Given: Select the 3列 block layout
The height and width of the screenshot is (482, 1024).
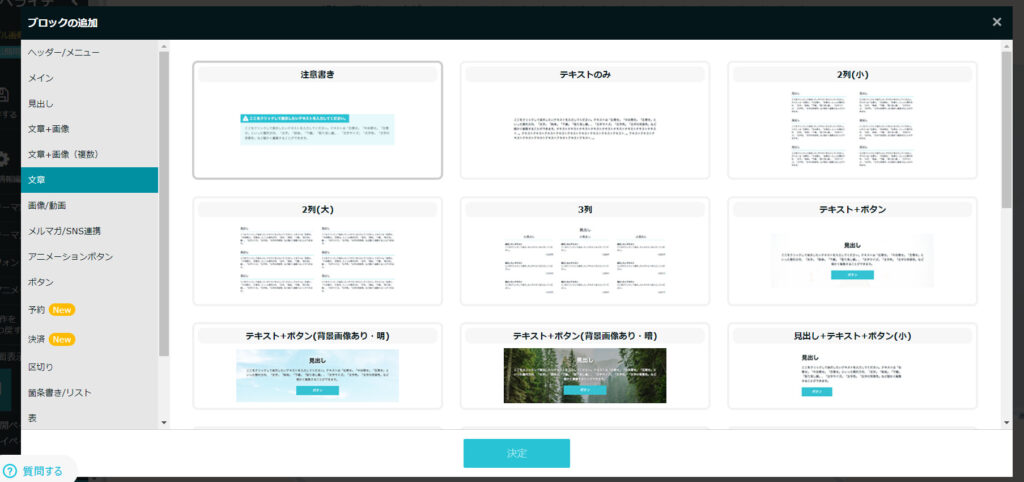Looking at the screenshot, I should pyautogui.click(x=585, y=251).
